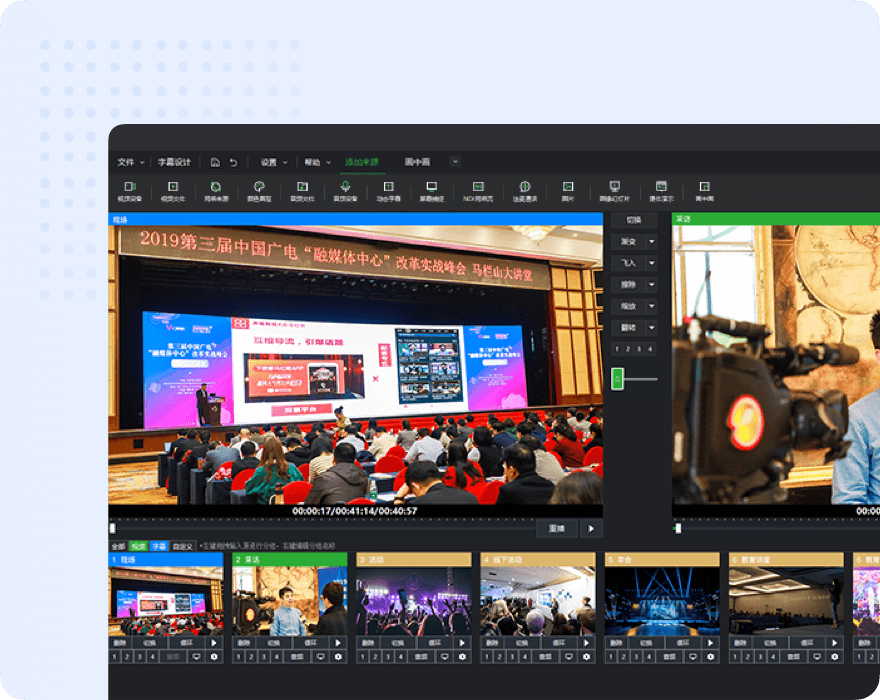Open the color palette source icon
The width and height of the screenshot is (880, 700).
pyautogui.click(x=258, y=190)
